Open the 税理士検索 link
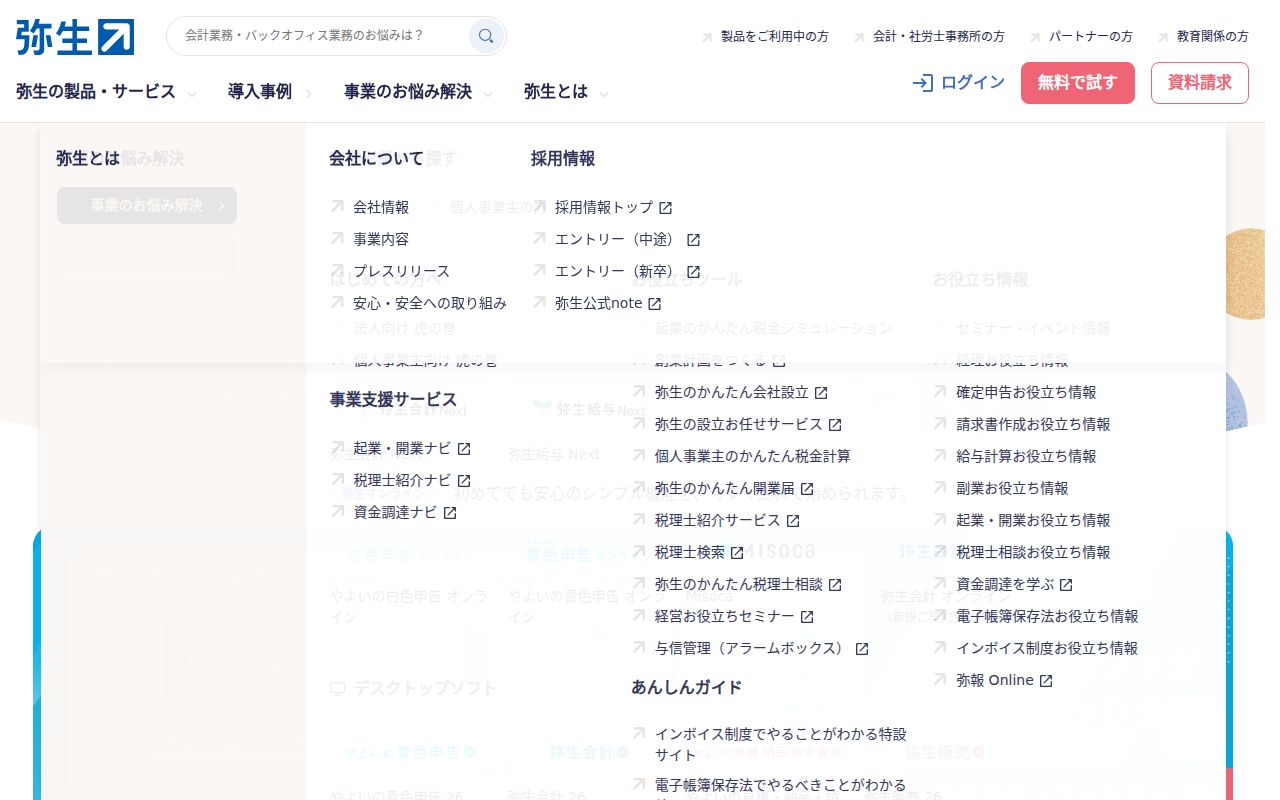The width and height of the screenshot is (1280, 800). pyautogui.click(x=690, y=553)
